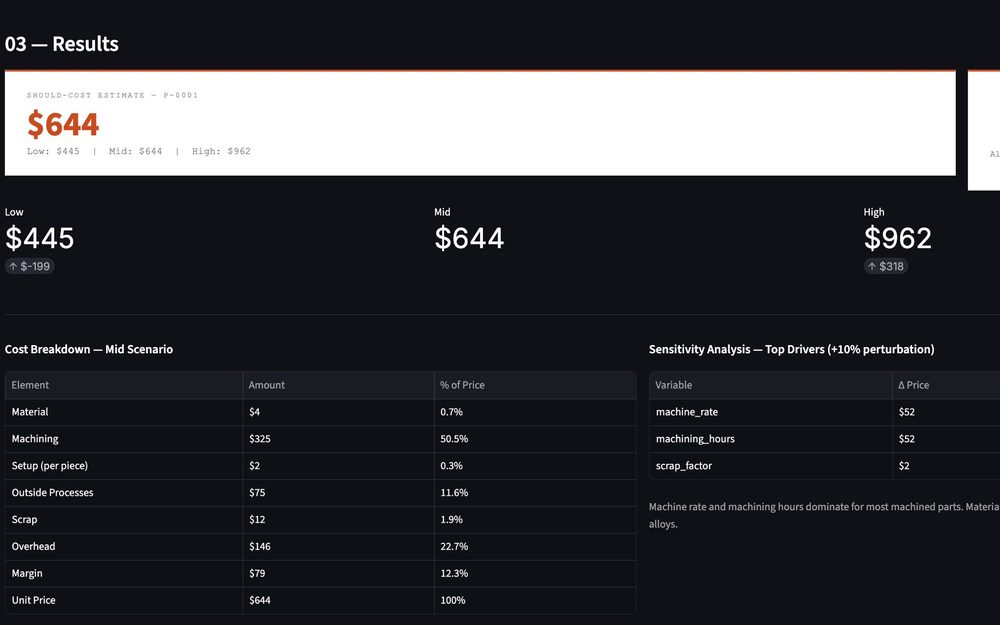Select the SHOULD-COST ESTIMATE – P-0001 label
1000x625 pixels.
[x=112, y=95]
